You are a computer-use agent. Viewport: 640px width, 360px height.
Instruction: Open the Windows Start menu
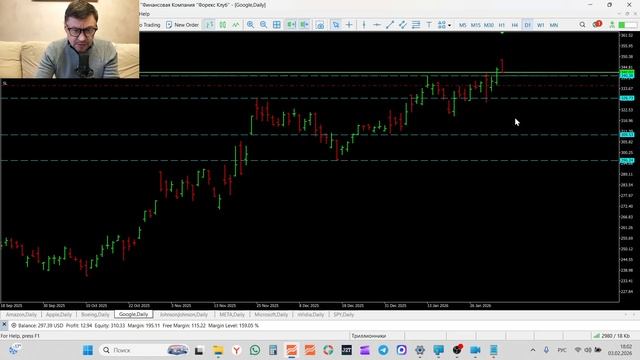pos(88,350)
